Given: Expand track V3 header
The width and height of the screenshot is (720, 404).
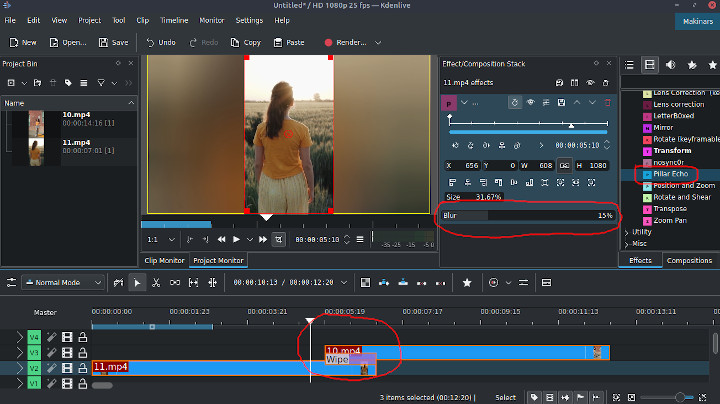Looking at the screenshot, I should point(20,353).
